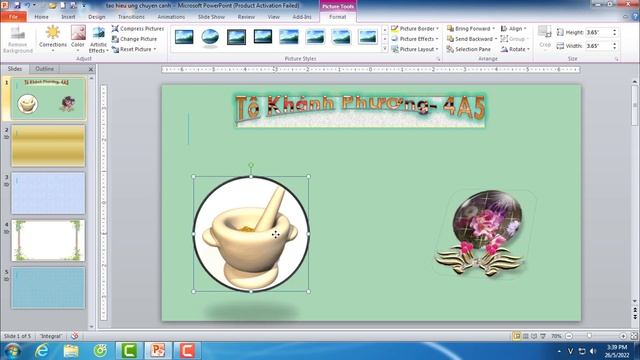Switch to the View tab
640x360 pixels.
click(273, 17)
